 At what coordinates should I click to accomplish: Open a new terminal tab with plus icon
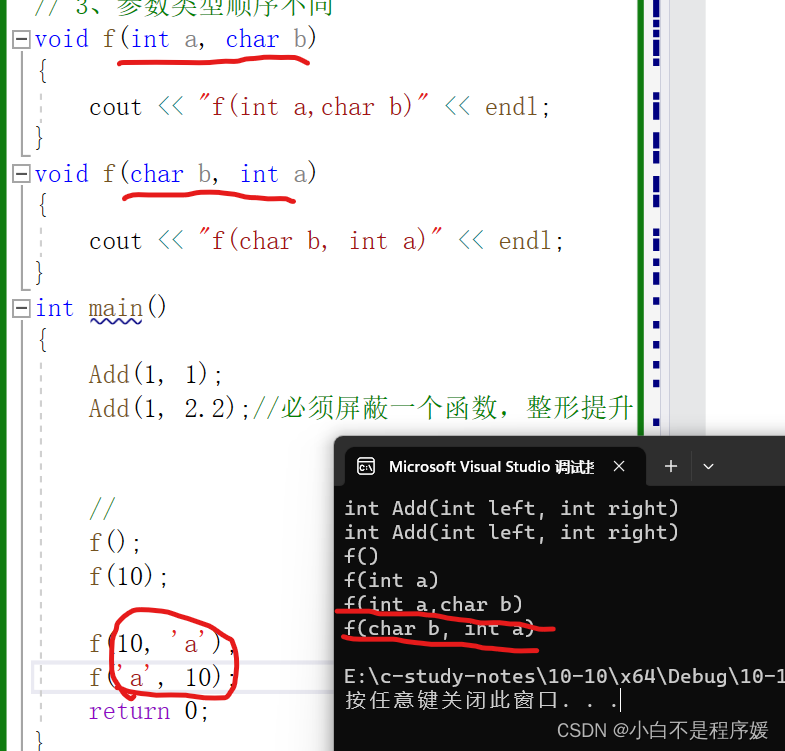[671, 467]
